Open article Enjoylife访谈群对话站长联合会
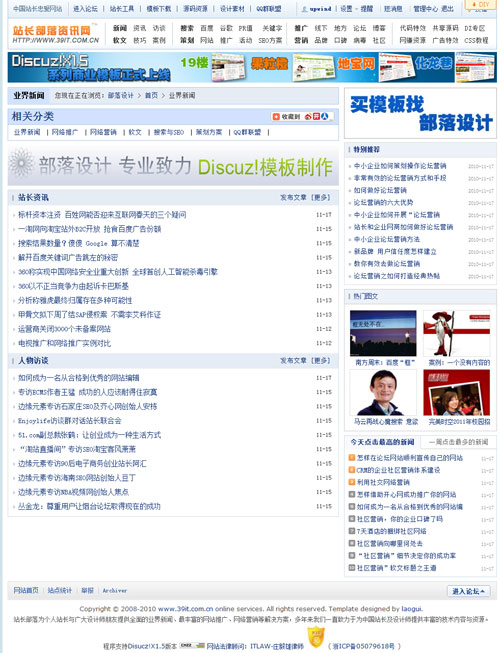 coord(70,421)
